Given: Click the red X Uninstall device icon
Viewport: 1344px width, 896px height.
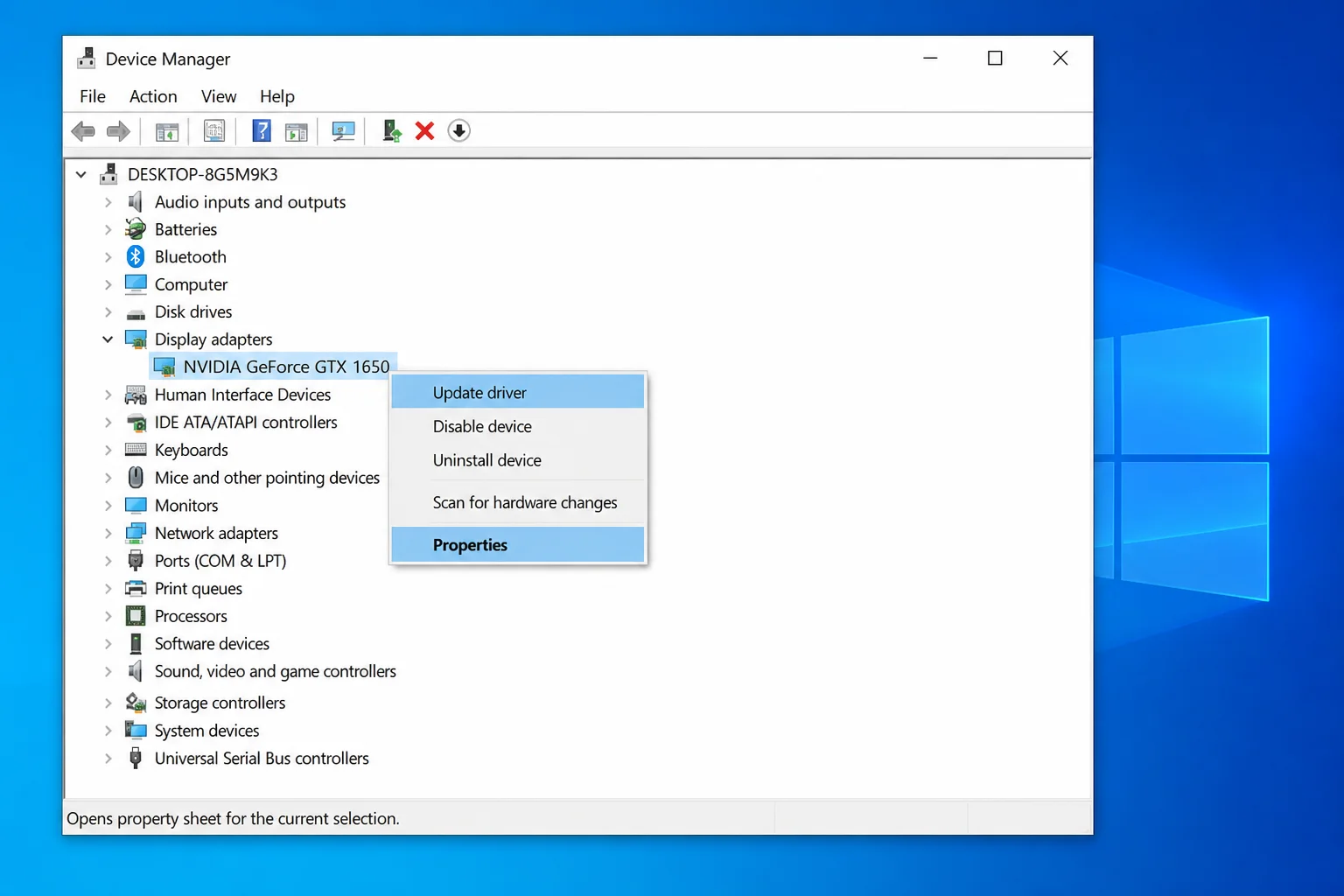Looking at the screenshot, I should [424, 131].
